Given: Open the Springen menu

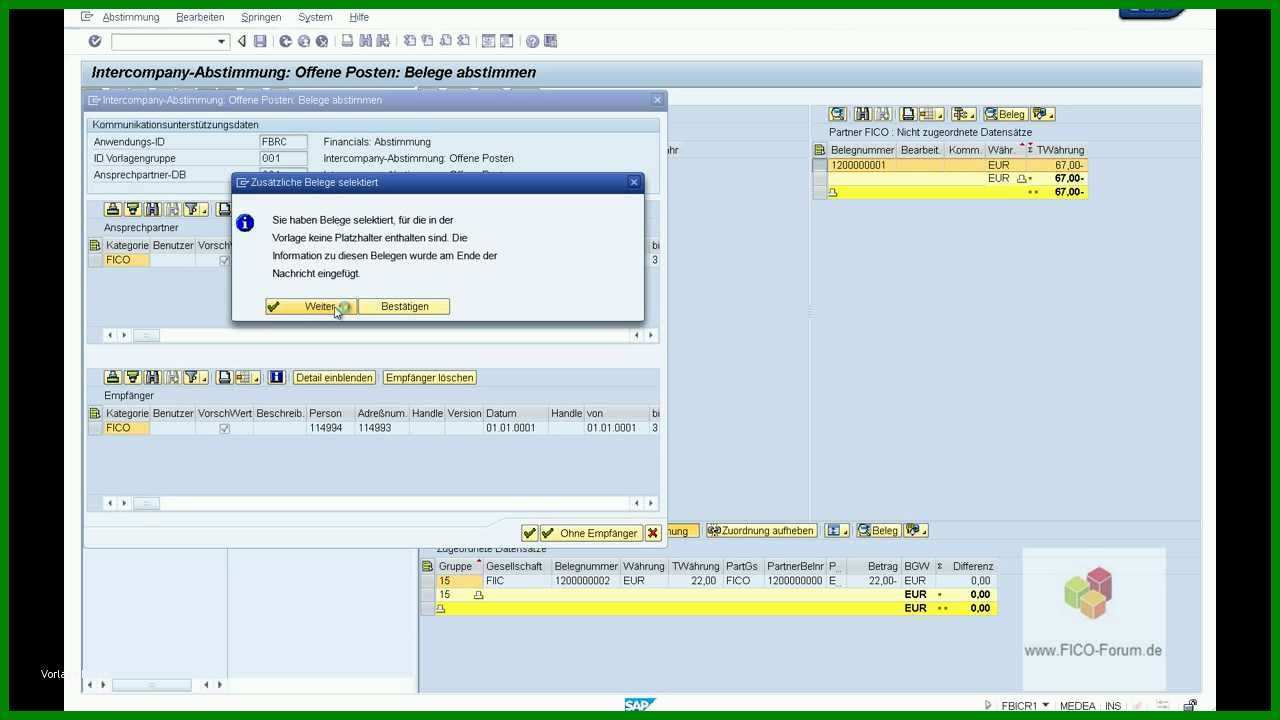Looking at the screenshot, I should (261, 17).
